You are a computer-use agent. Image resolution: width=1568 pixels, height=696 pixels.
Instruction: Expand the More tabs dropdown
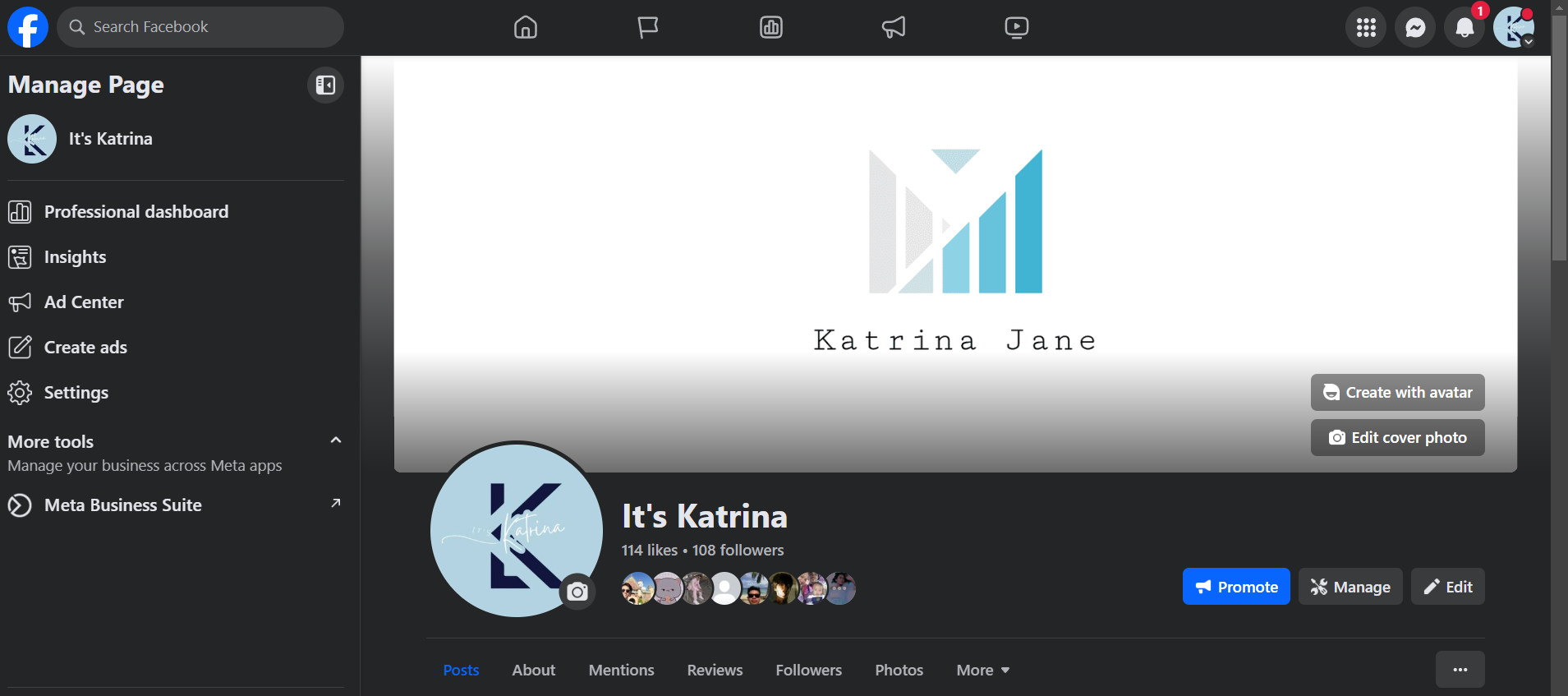pyautogui.click(x=983, y=671)
